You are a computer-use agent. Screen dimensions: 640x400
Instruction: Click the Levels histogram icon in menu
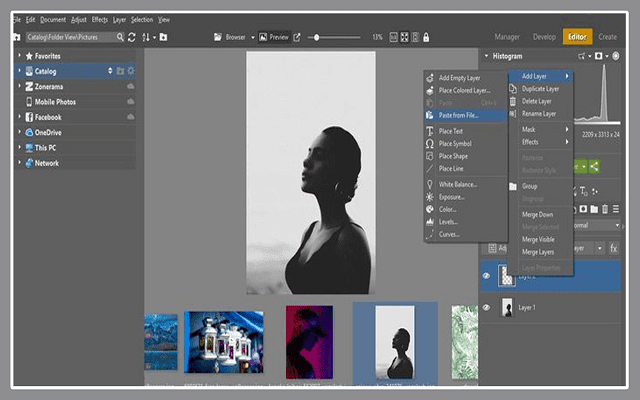pyautogui.click(x=430, y=221)
